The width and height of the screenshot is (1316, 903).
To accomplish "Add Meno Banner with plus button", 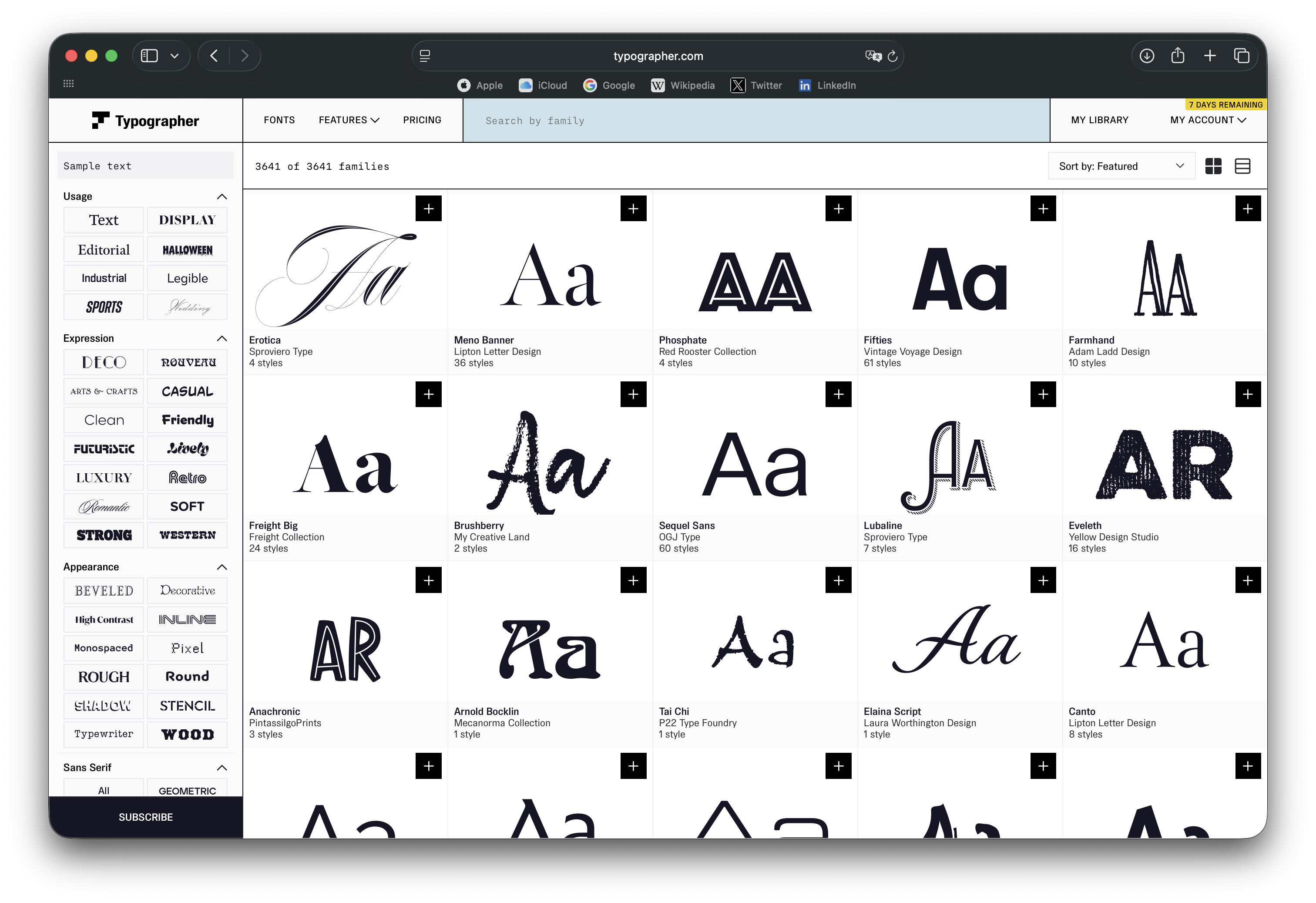I will pyautogui.click(x=633, y=209).
